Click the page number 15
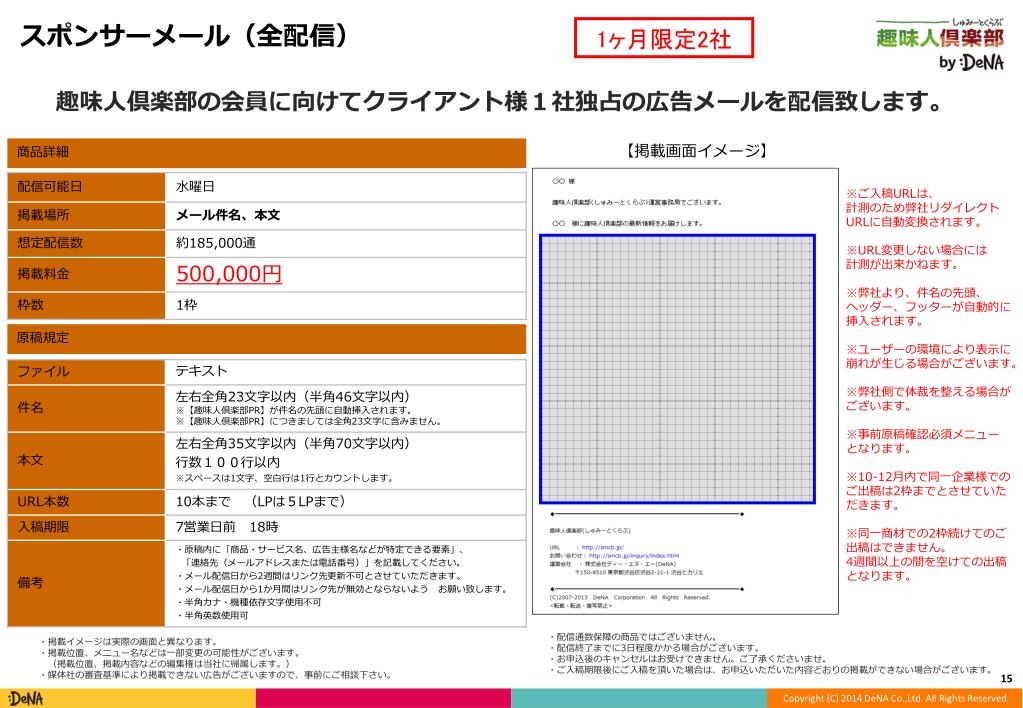Image resolution: width=1023 pixels, height=708 pixels. click(1005, 679)
